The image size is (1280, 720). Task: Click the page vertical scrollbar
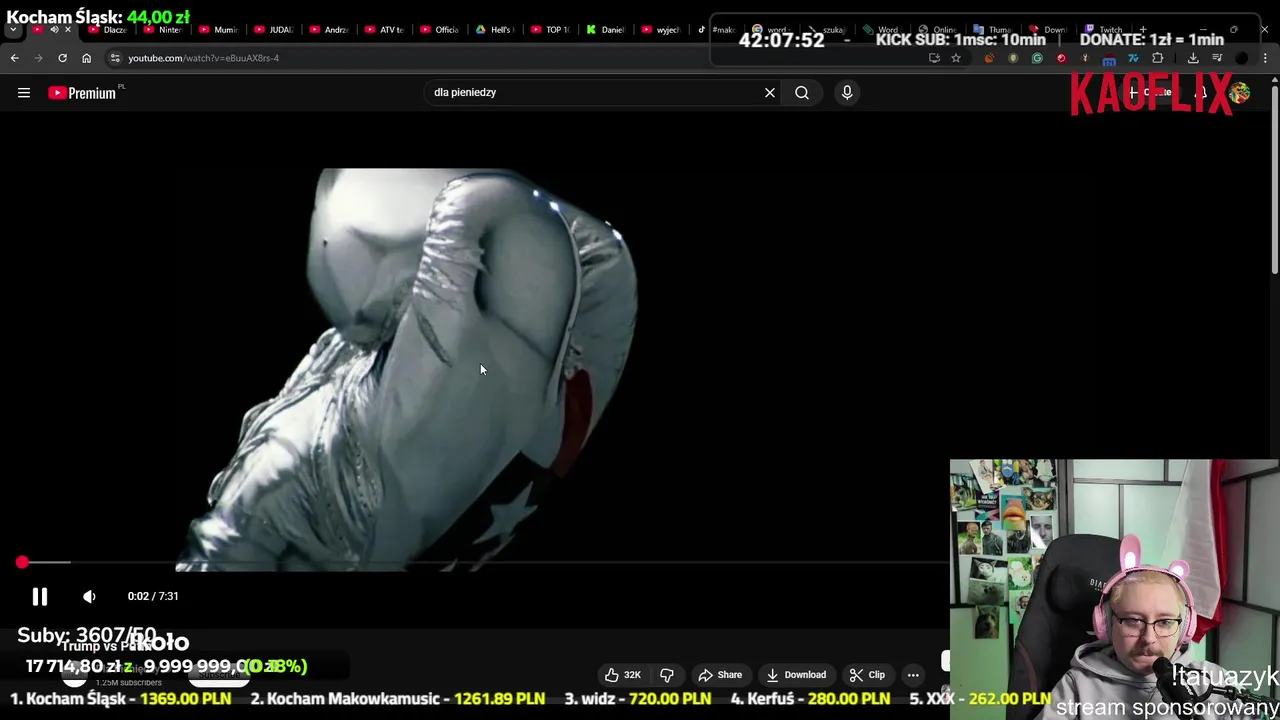pos(1274,180)
